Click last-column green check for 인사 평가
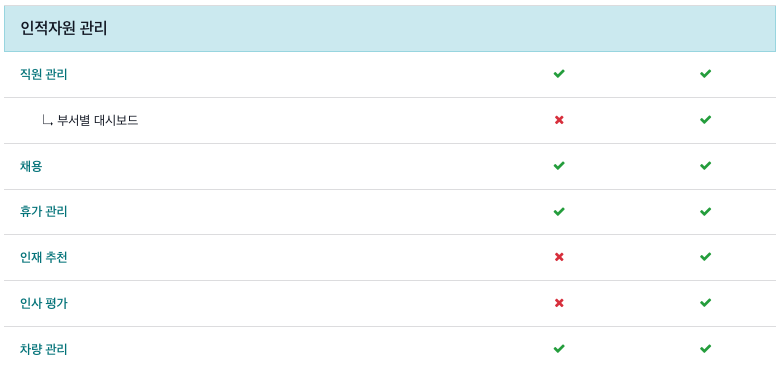Screen dimensions: 781x372 point(705,302)
